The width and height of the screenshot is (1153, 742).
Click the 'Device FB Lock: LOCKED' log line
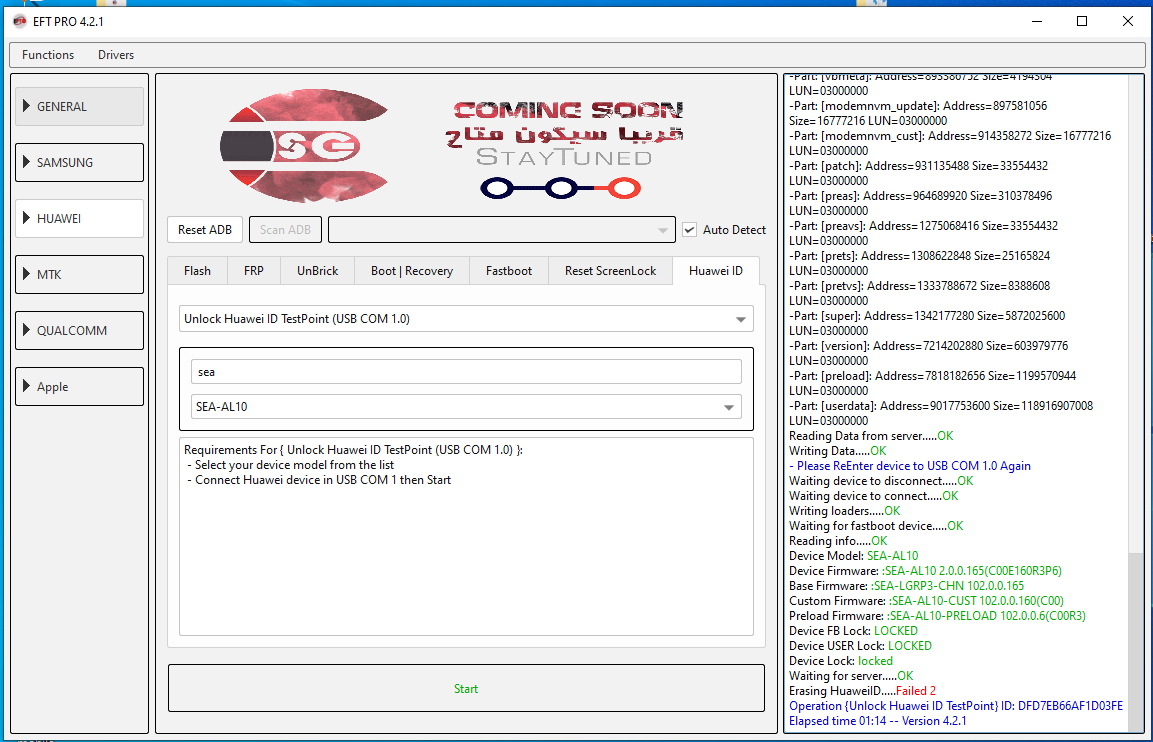(x=853, y=630)
